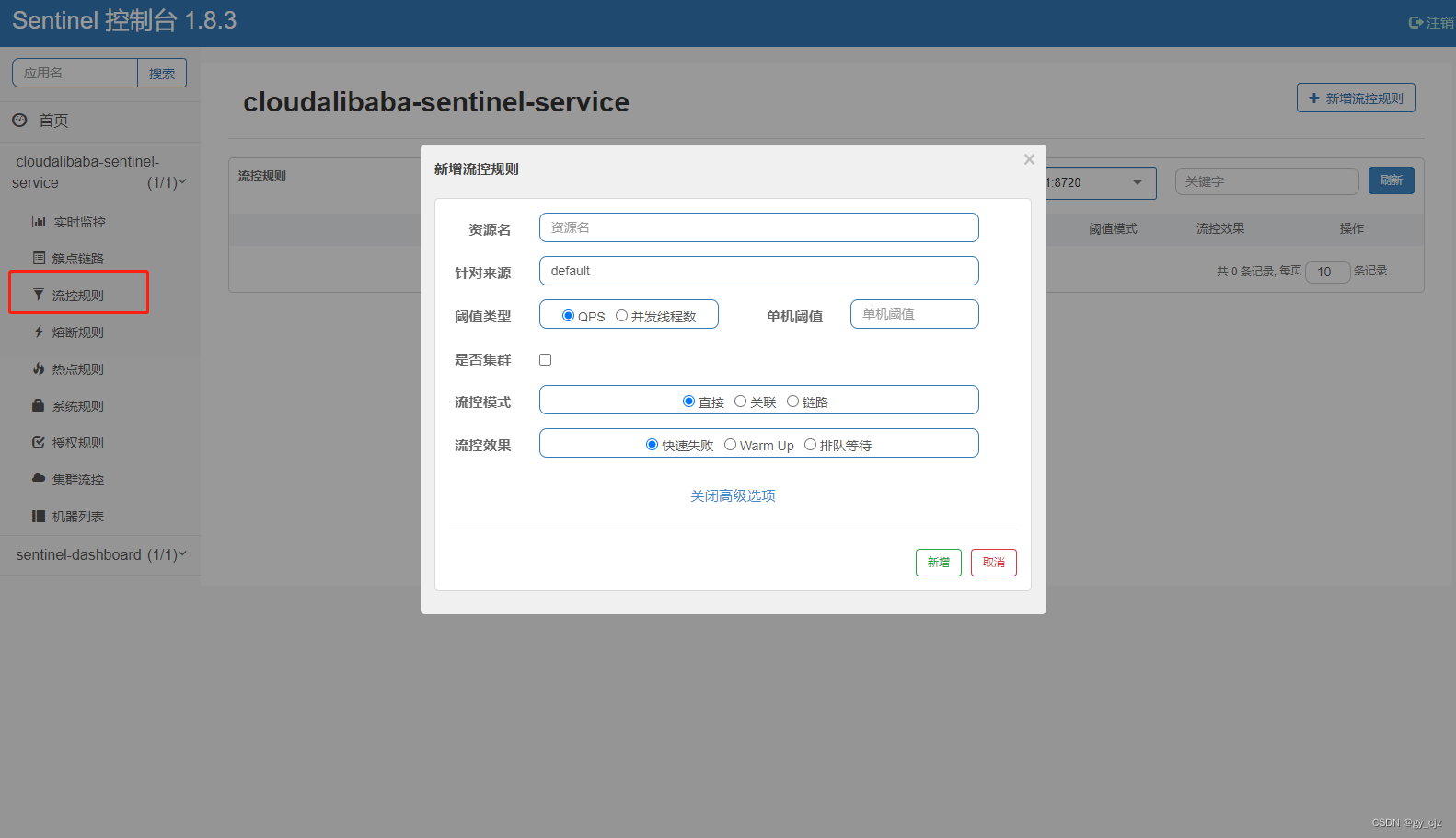The height and width of the screenshot is (838, 1456).
Task: Open 首页 in the sidebar
Action: point(53,121)
